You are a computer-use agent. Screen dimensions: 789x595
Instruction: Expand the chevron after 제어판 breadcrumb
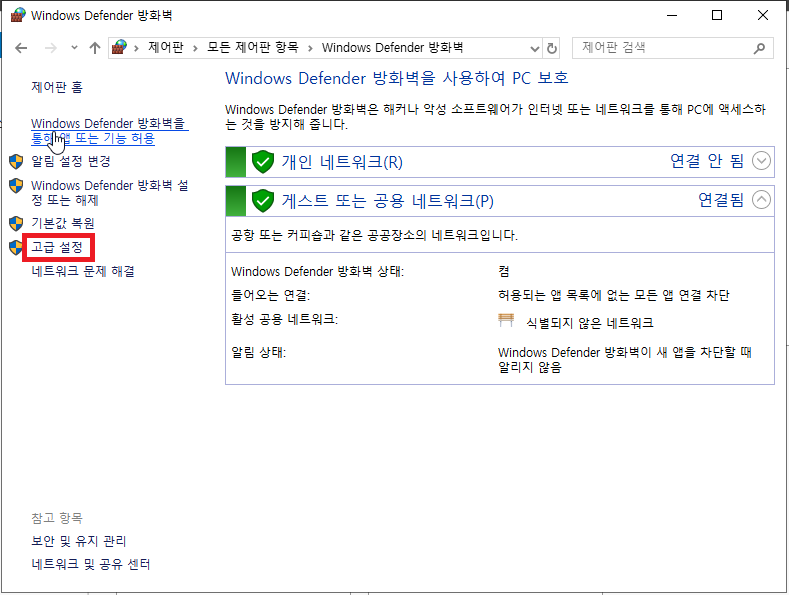tap(196, 48)
